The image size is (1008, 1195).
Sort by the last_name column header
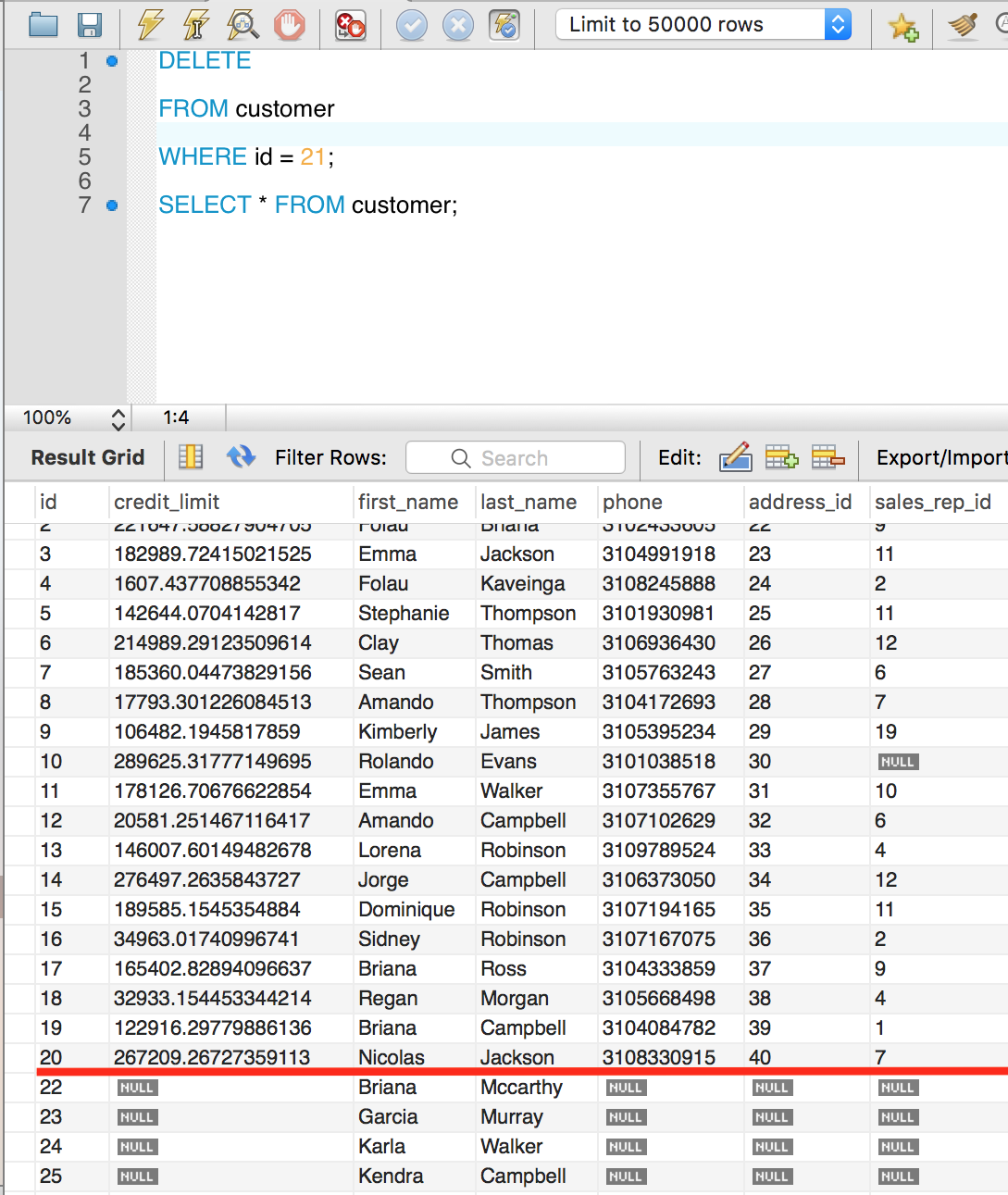pos(529,502)
